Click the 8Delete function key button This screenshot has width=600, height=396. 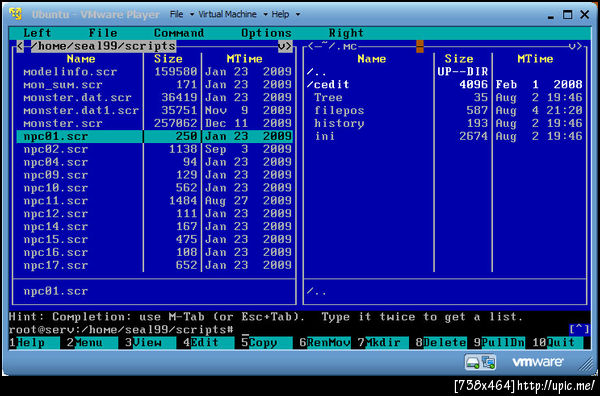coord(441,342)
